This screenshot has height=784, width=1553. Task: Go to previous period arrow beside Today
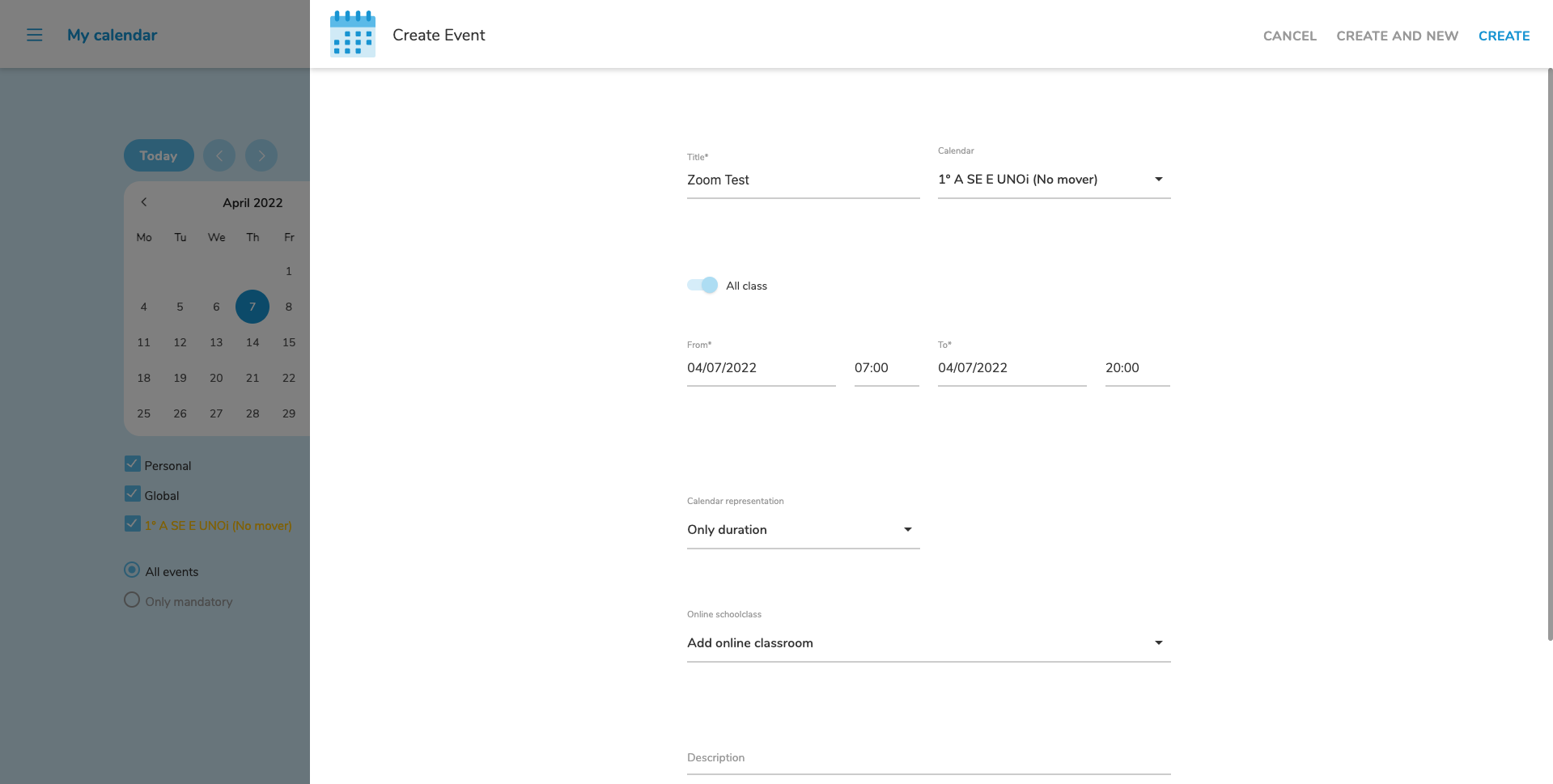click(219, 155)
